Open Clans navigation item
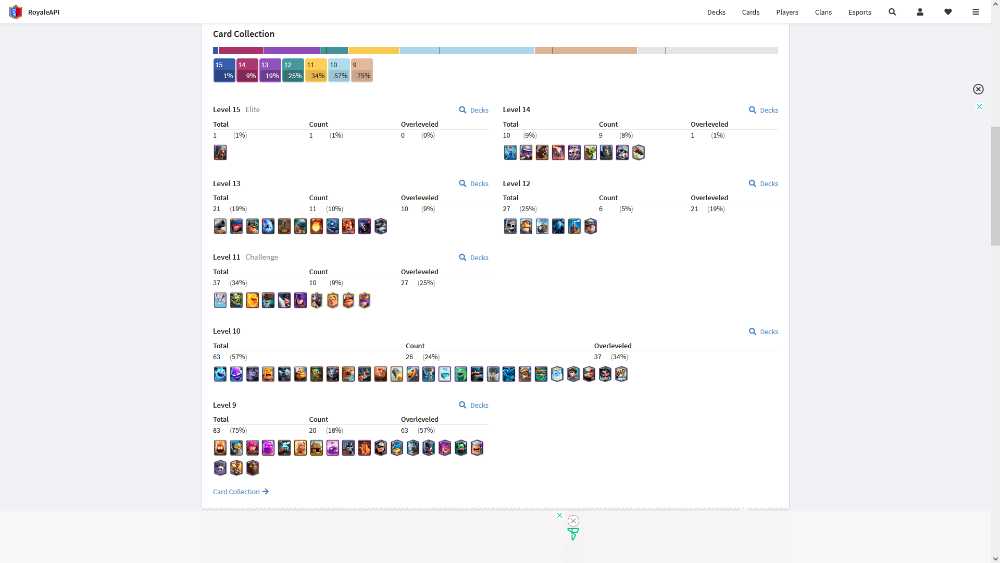The image size is (1000, 563). point(823,12)
